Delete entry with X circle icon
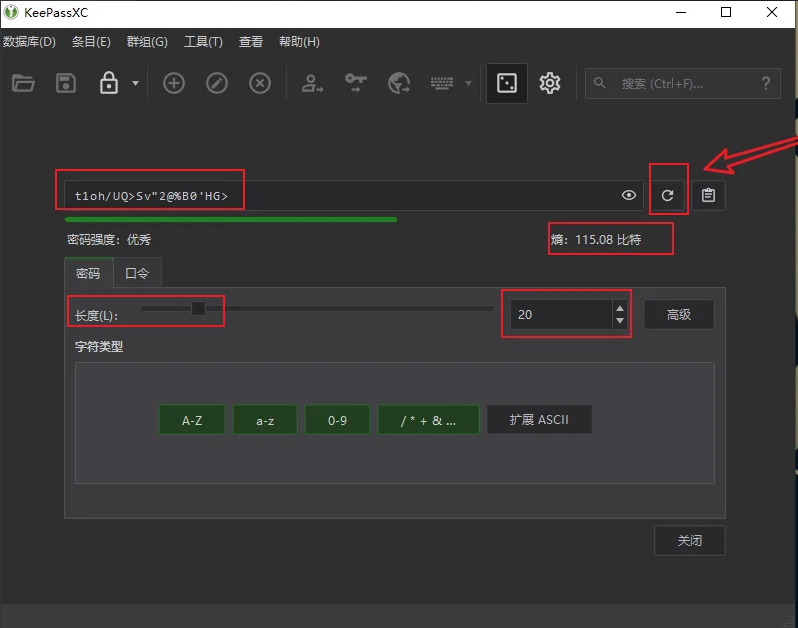Image resolution: width=798 pixels, height=628 pixels. 260,83
